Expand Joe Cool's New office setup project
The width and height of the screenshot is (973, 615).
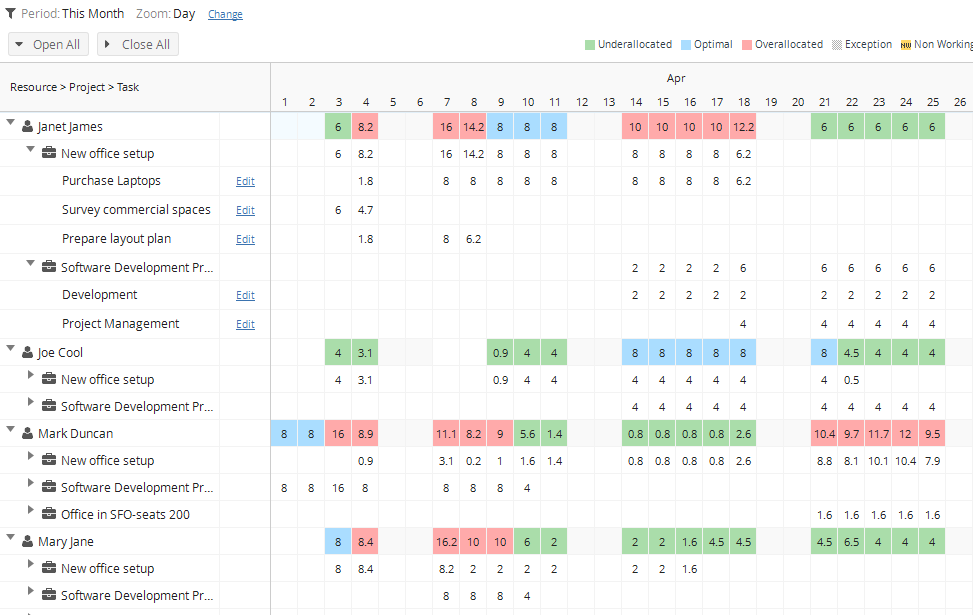tap(30, 375)
